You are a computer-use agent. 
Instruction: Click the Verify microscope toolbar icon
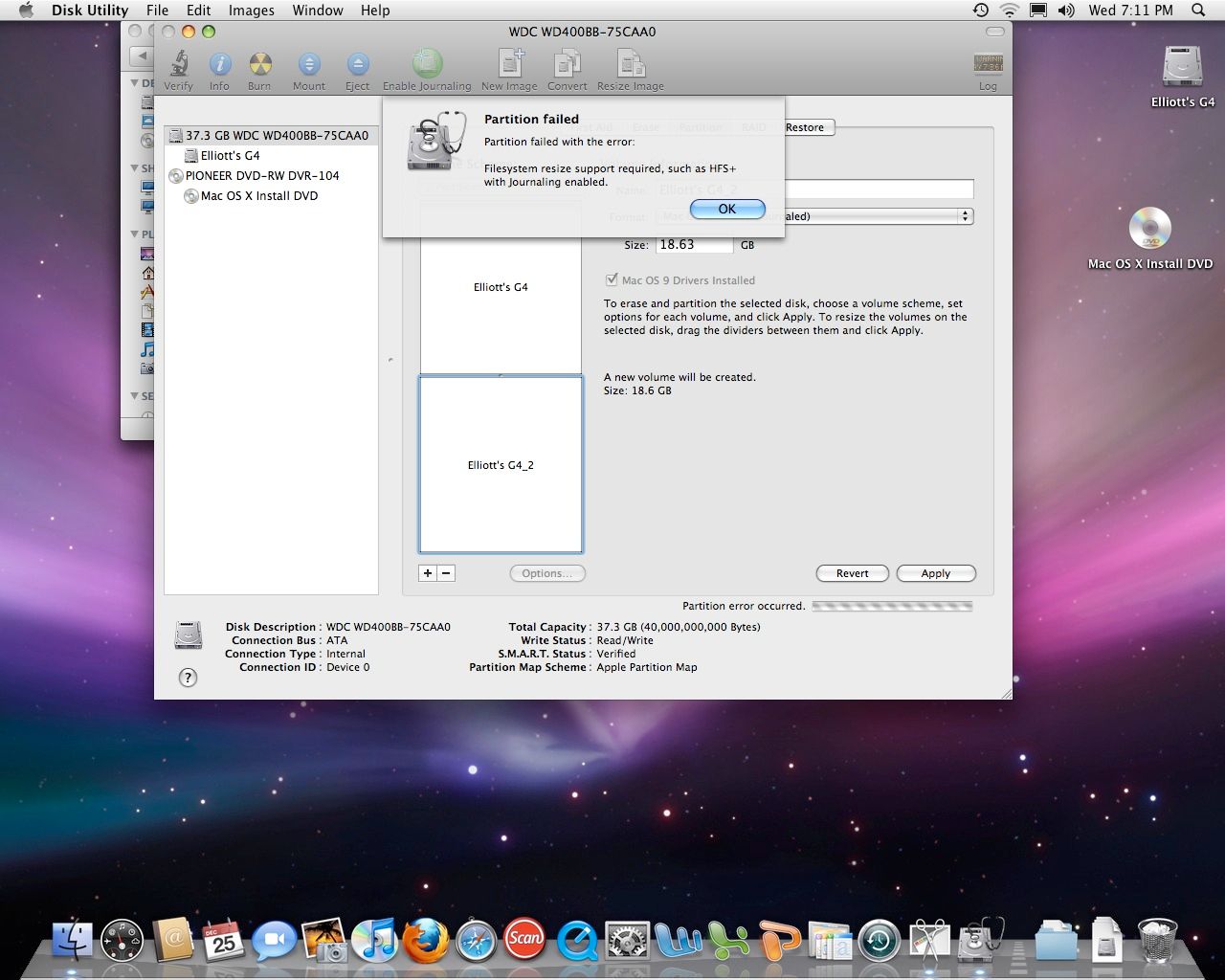coord(178,65)
